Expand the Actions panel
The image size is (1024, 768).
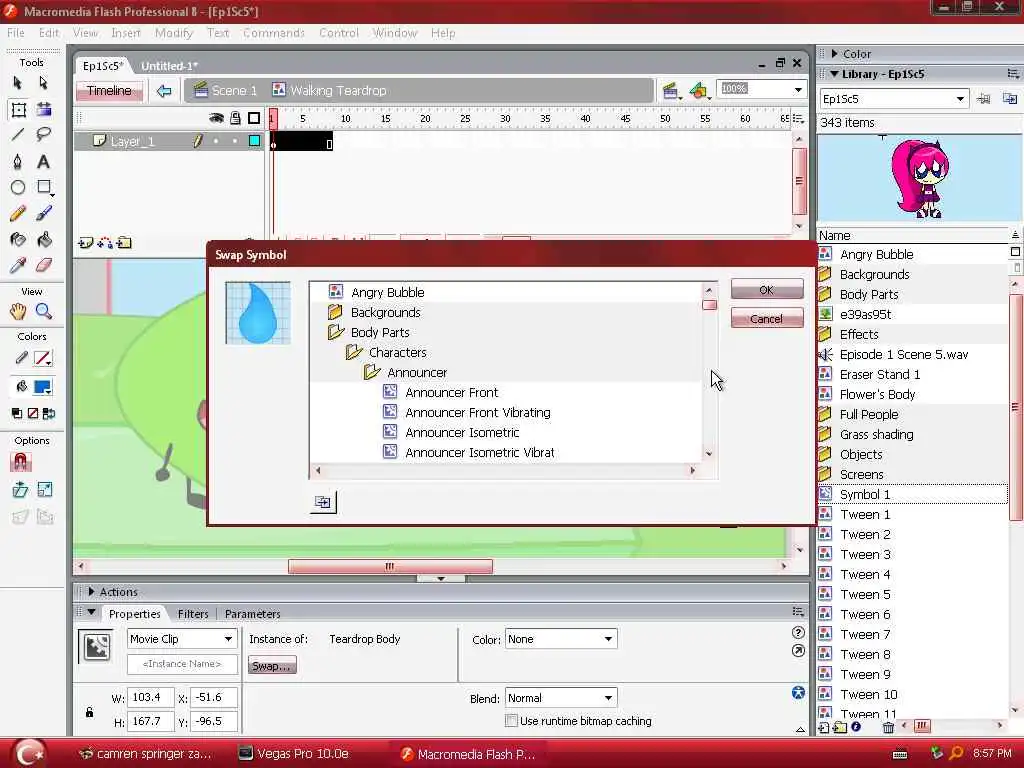91,592
